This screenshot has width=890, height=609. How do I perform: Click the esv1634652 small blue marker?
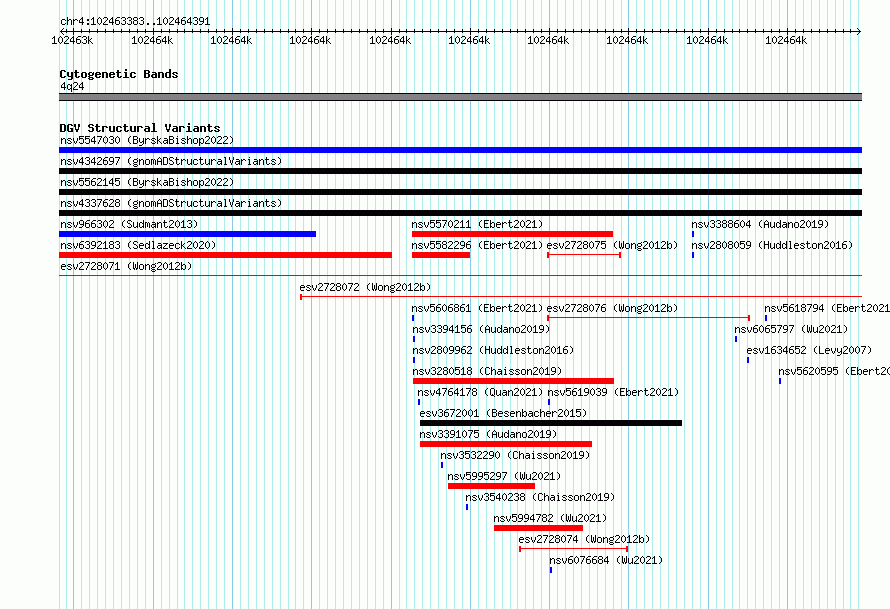tap(748, 360)
